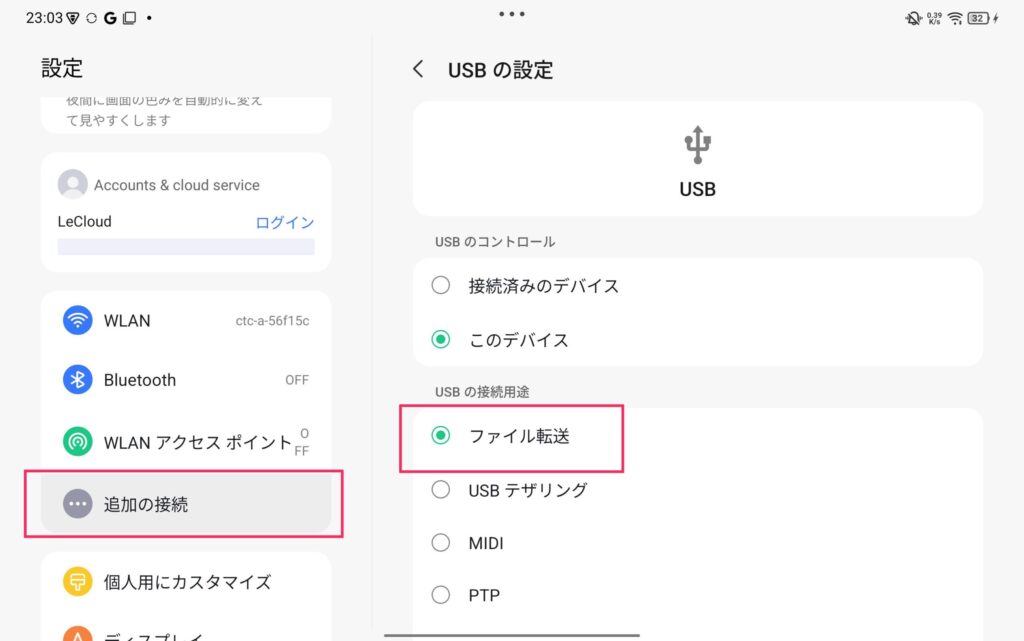Choose the ファイル転送 radio option
This screenshot has height=641, width=1024.
coord(441,436)
